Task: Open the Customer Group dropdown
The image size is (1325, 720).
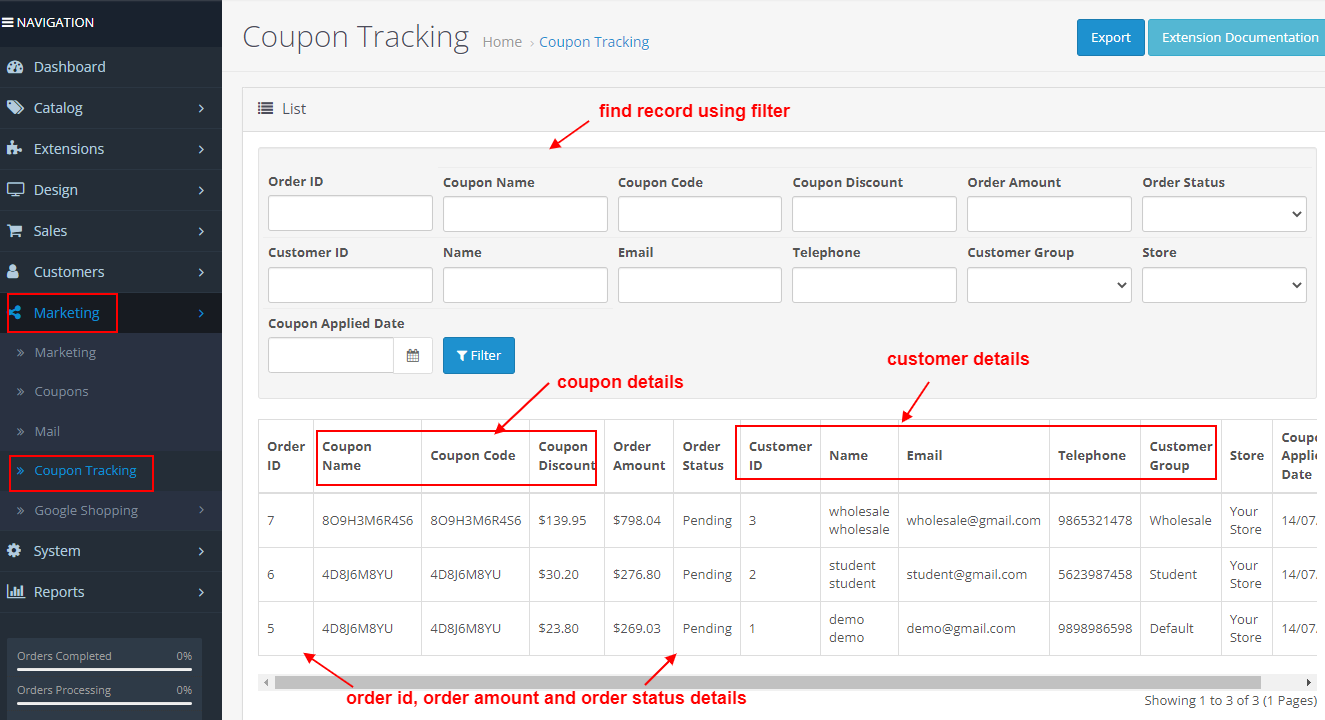Action: tap(1049, 285)
